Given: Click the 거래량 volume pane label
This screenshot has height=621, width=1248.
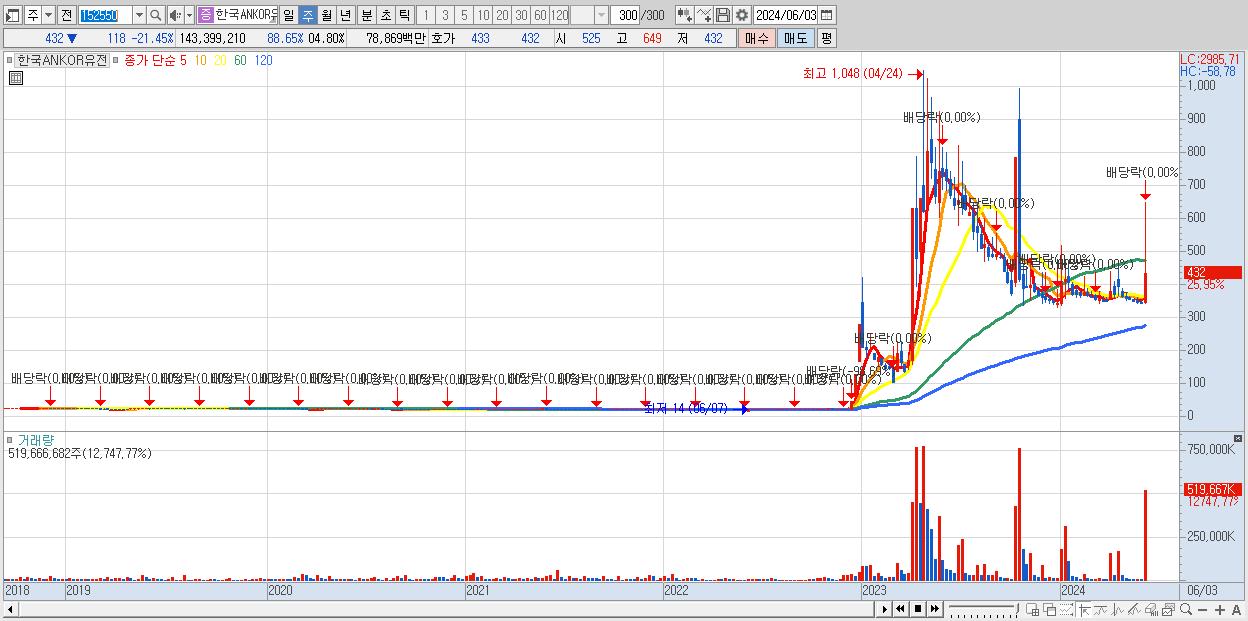Looking at the screenshot, I should tap(34, 440).
